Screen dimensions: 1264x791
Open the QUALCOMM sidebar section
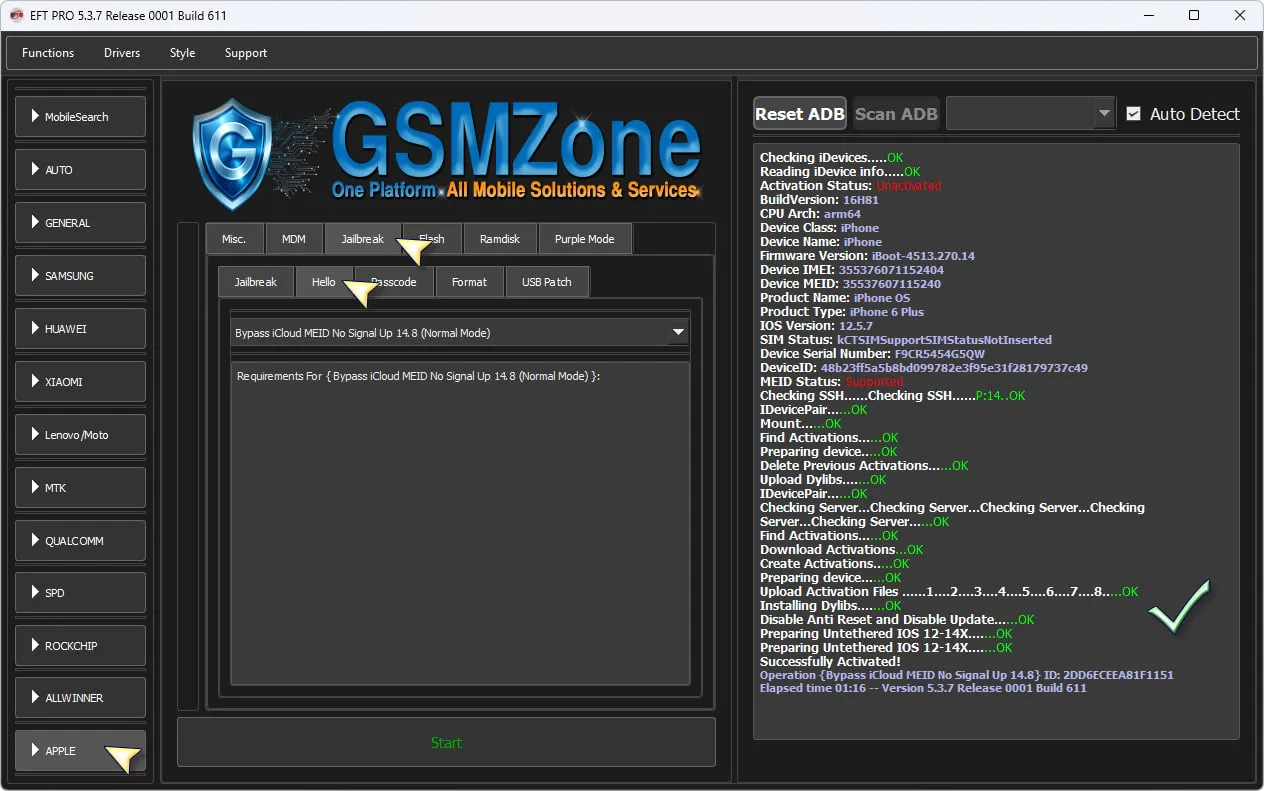pos(80,541)
